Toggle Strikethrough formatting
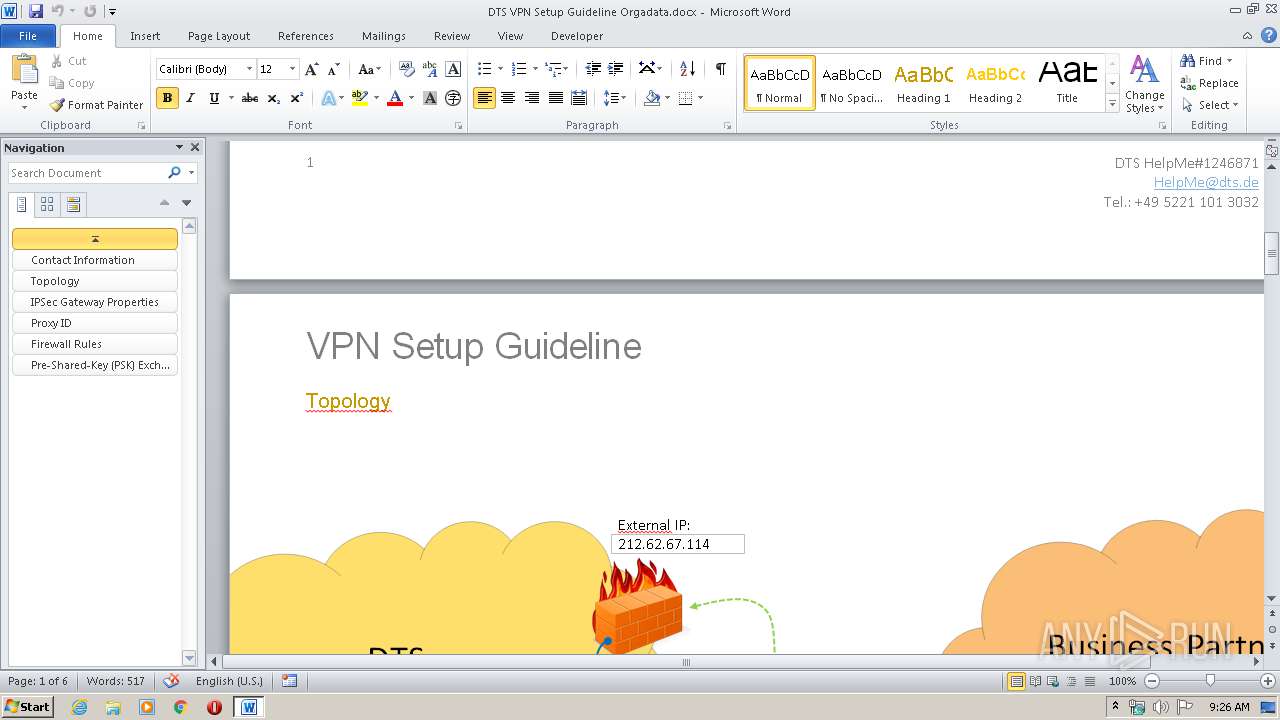The height and width of the screenshot is (720, 1280). 250,98
